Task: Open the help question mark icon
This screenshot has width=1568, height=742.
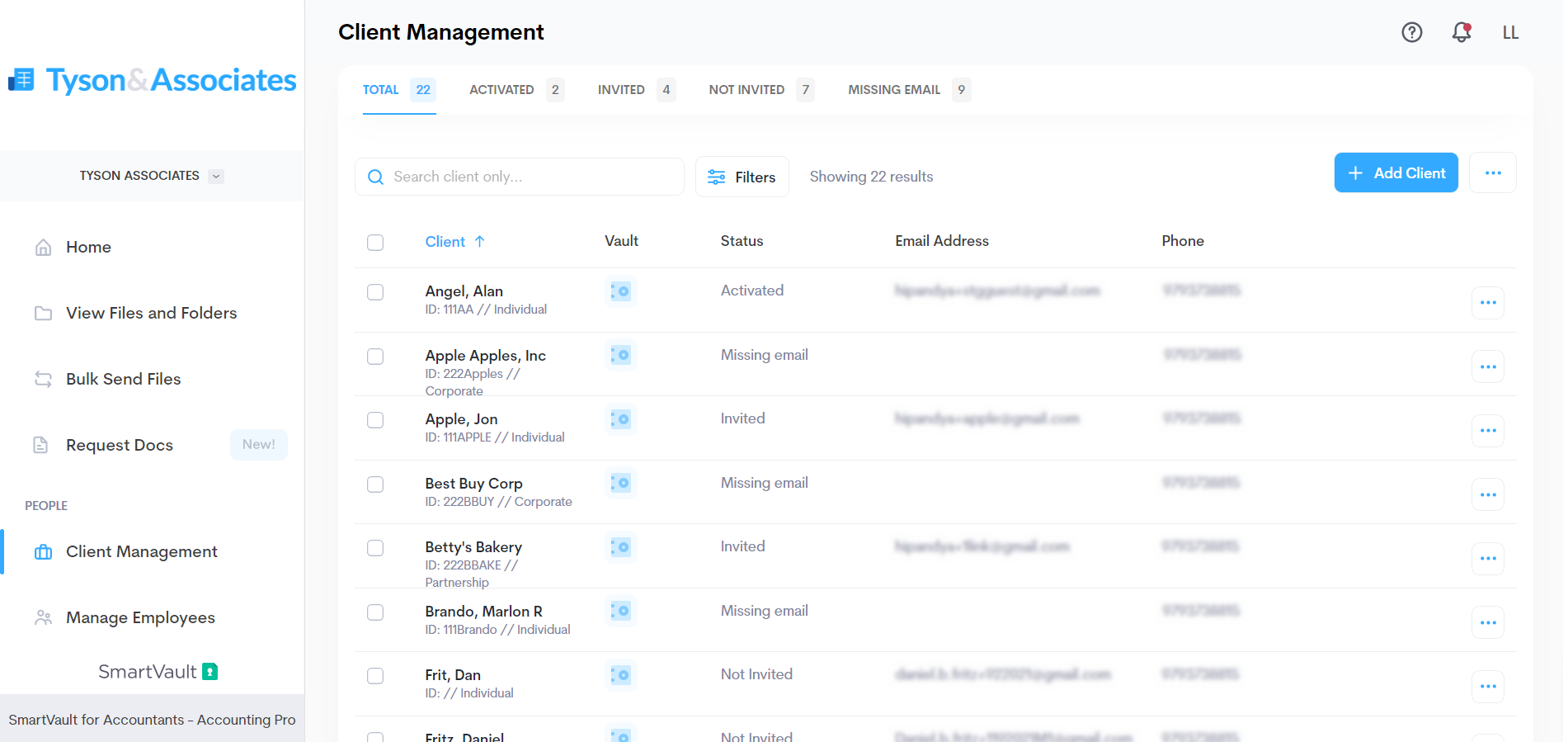Action: click(x=1411, y=32)
